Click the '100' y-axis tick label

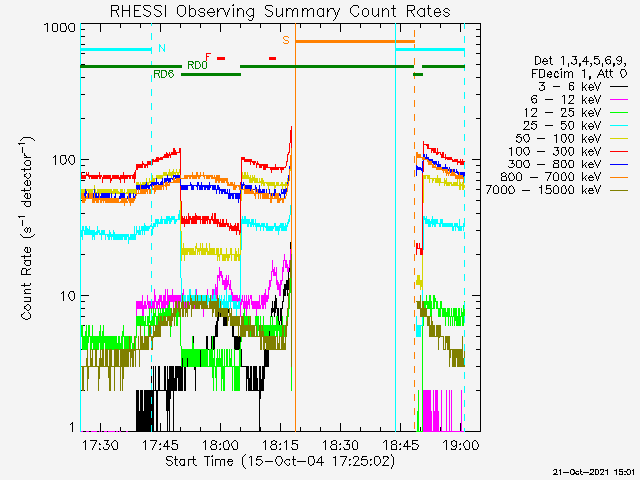[x=64, y=160]
